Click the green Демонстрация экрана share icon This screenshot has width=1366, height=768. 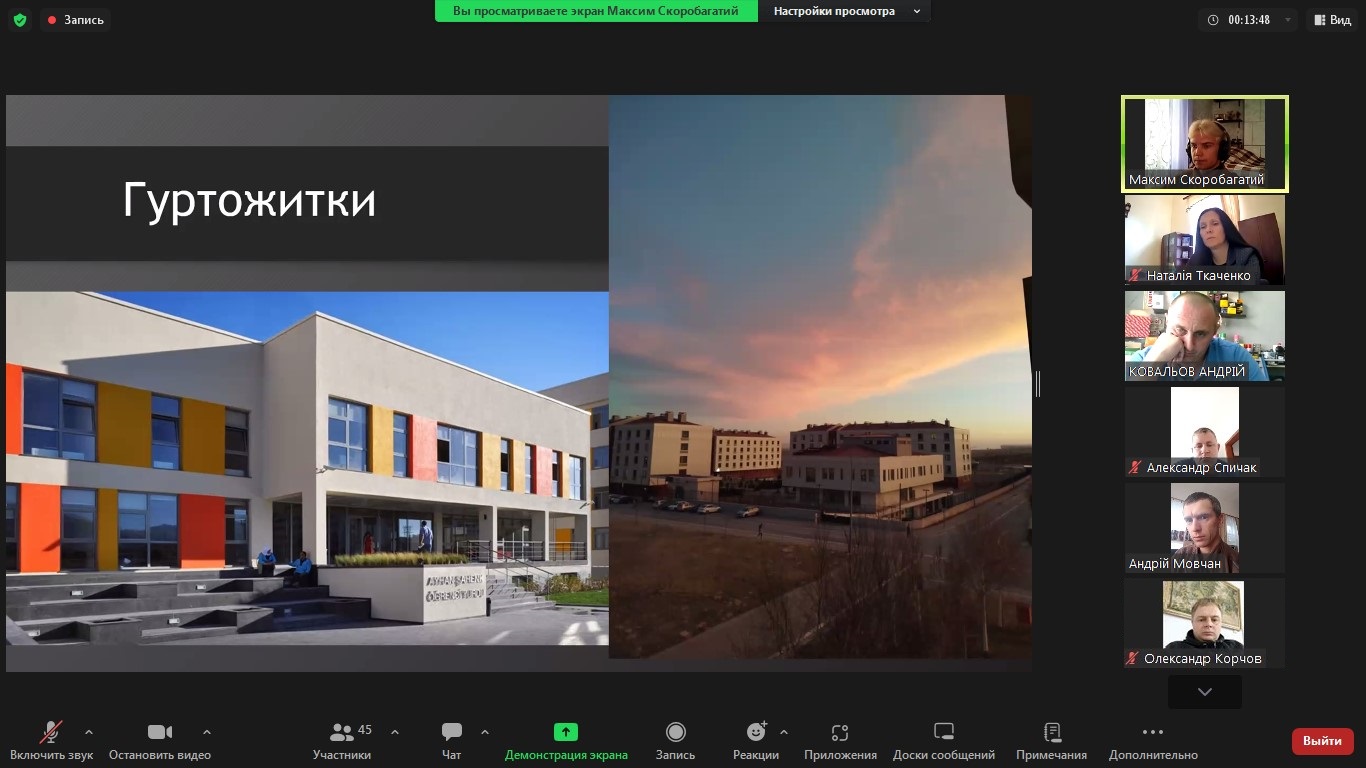566,732
